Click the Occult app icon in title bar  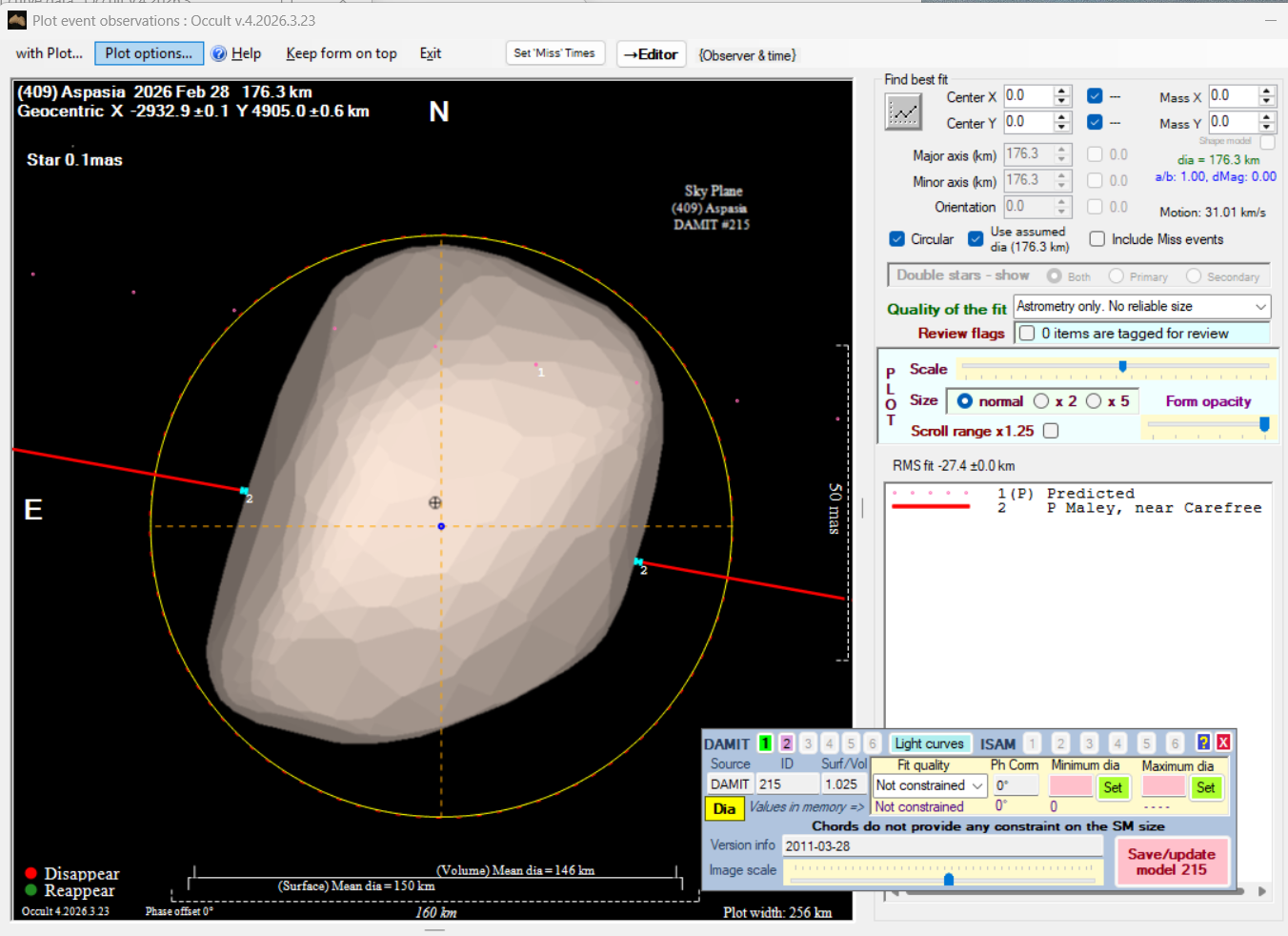coord(16,20)
